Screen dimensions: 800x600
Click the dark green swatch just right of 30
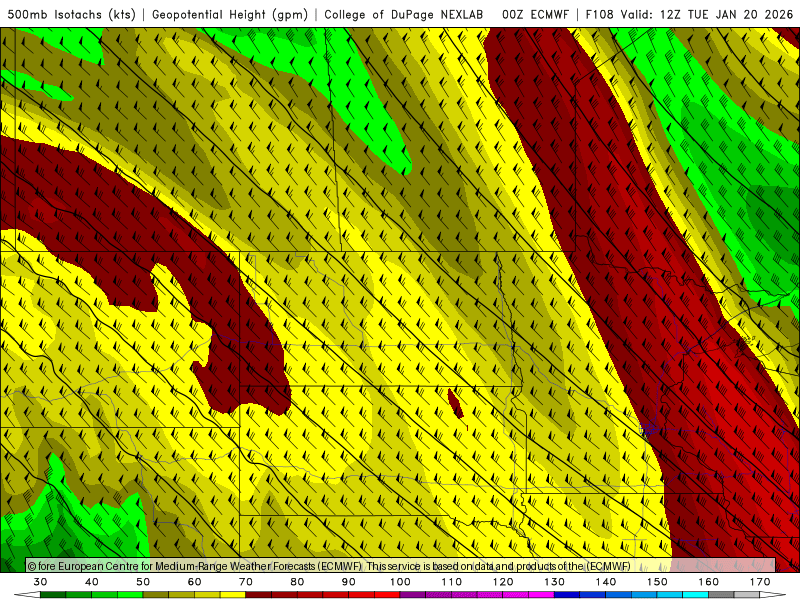(x=53, y=594)
